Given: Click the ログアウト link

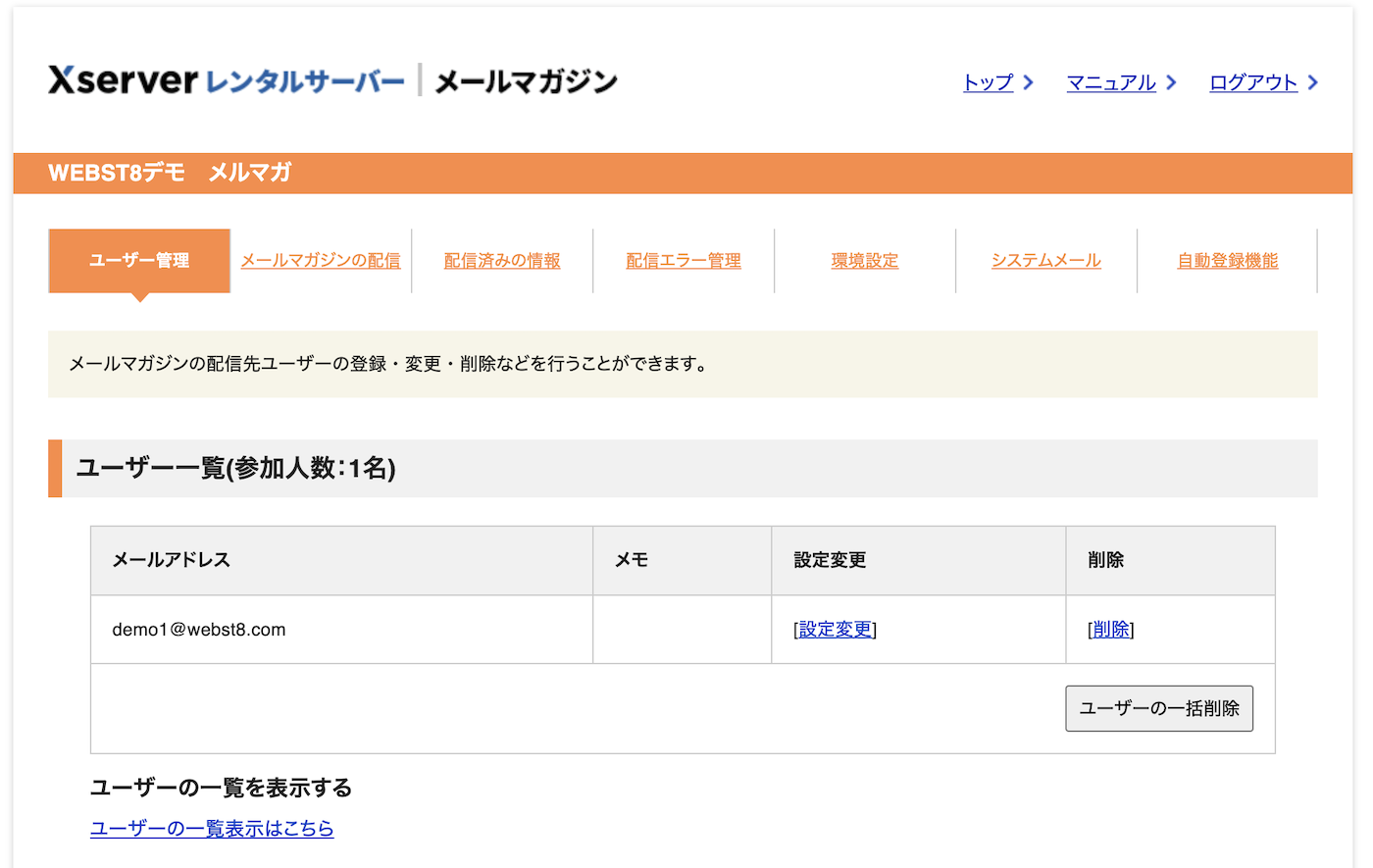Looking at the screenshot, I should (x=1253, y=82).
